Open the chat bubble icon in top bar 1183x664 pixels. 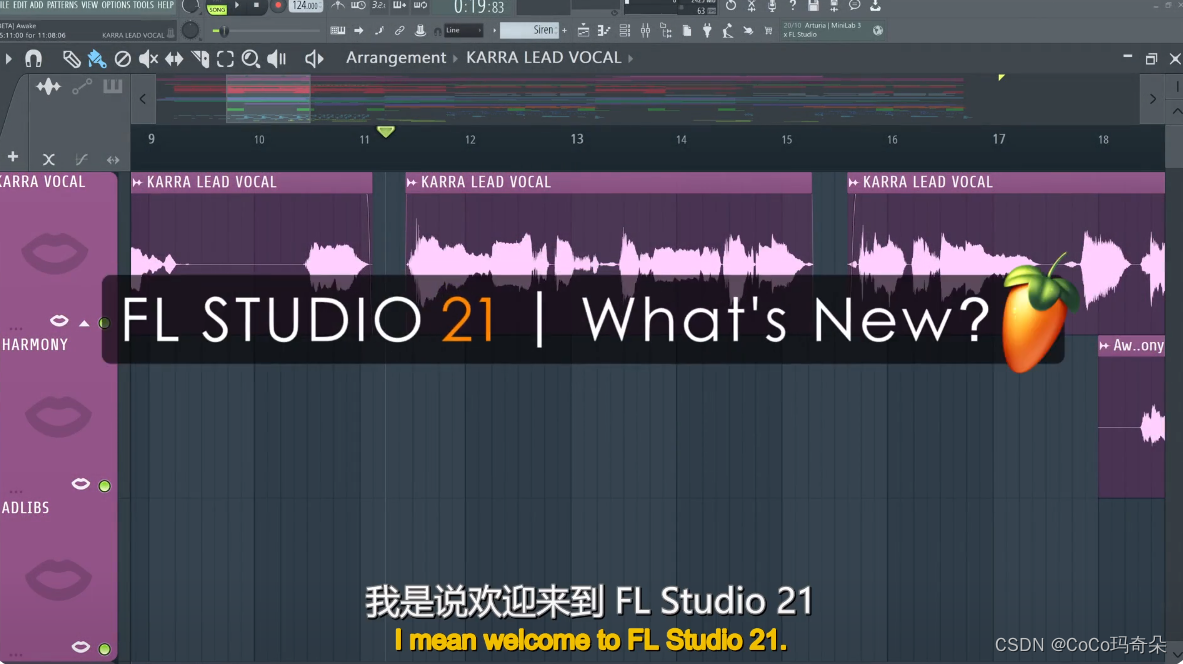[854, 5]
